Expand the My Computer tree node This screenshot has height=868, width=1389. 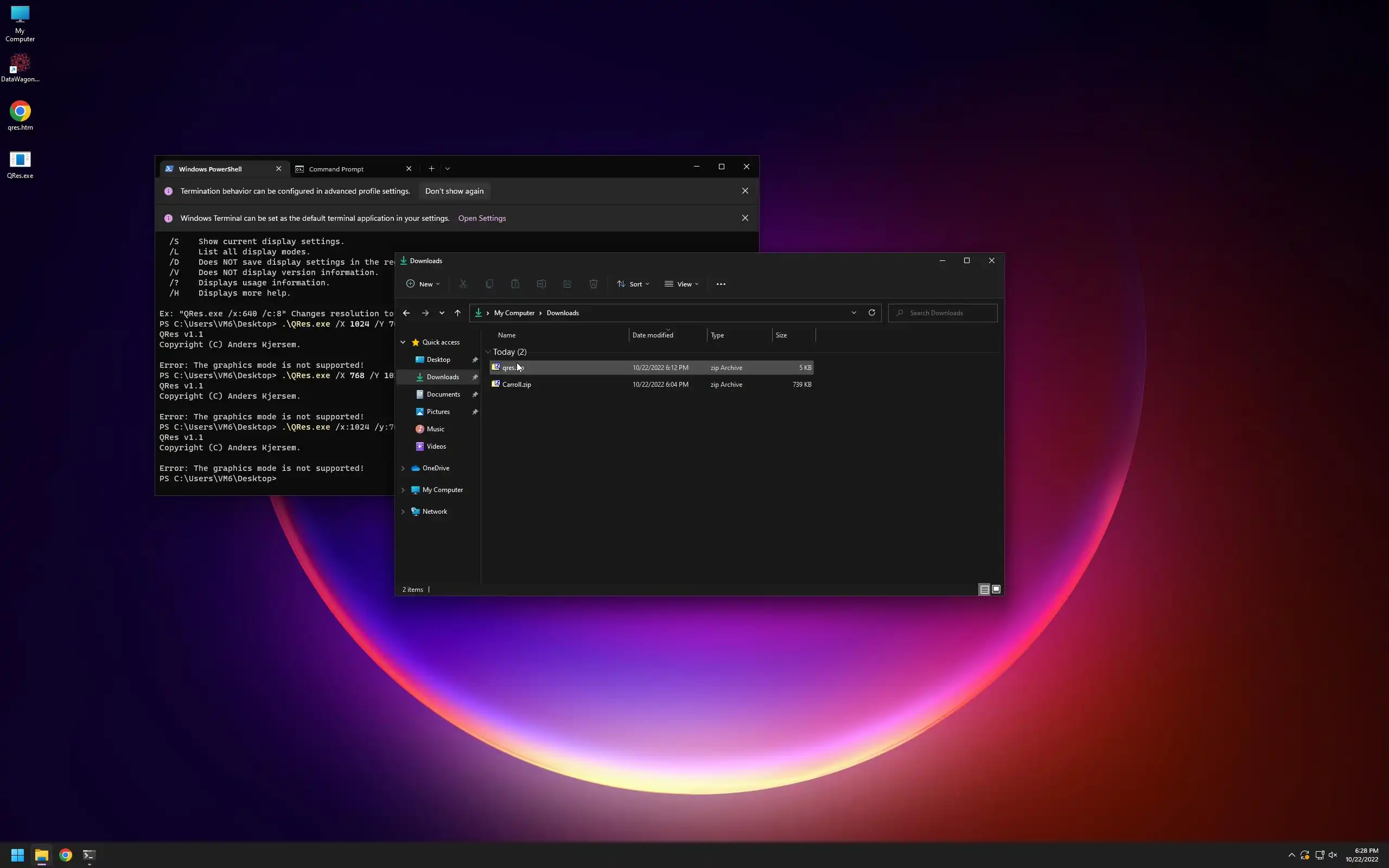point(403,490)
